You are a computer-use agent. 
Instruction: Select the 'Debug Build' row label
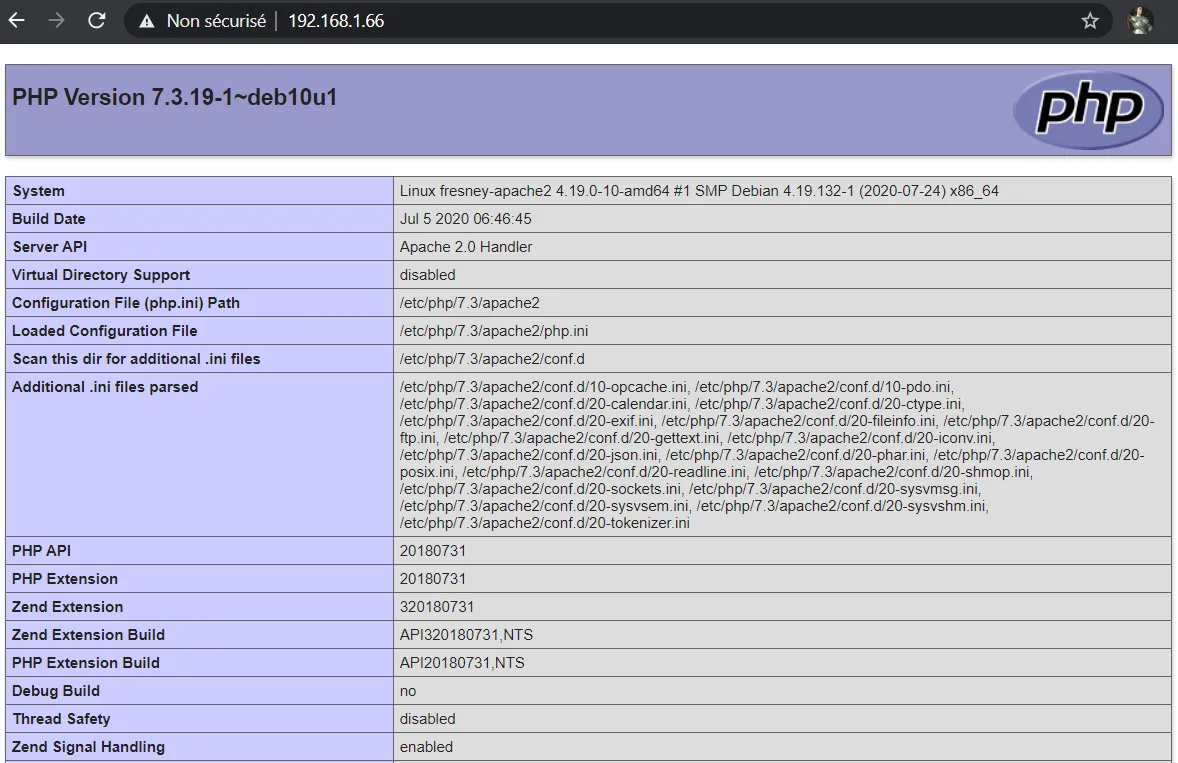56,690
